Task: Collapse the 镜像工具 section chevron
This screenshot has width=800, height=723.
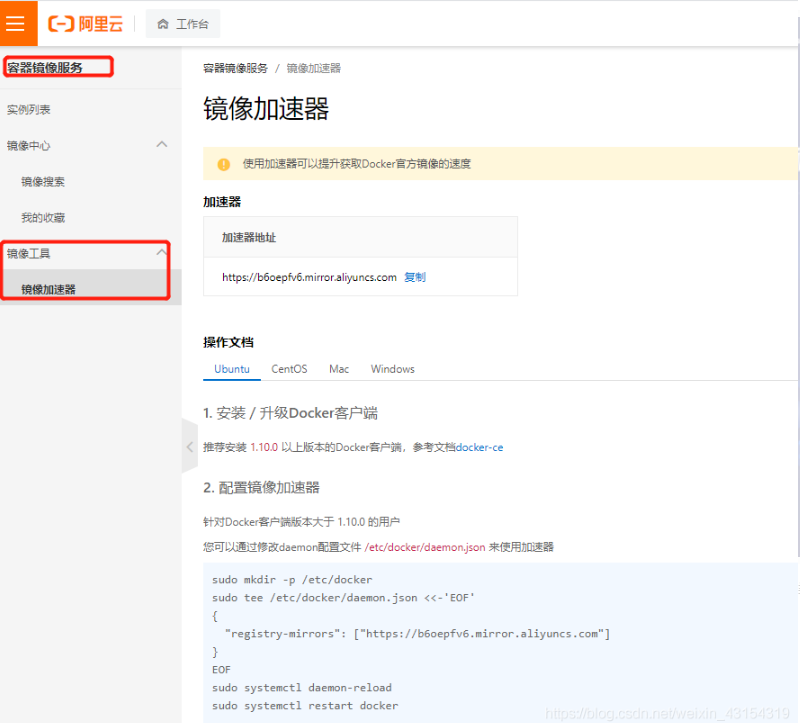Action: 162,253
